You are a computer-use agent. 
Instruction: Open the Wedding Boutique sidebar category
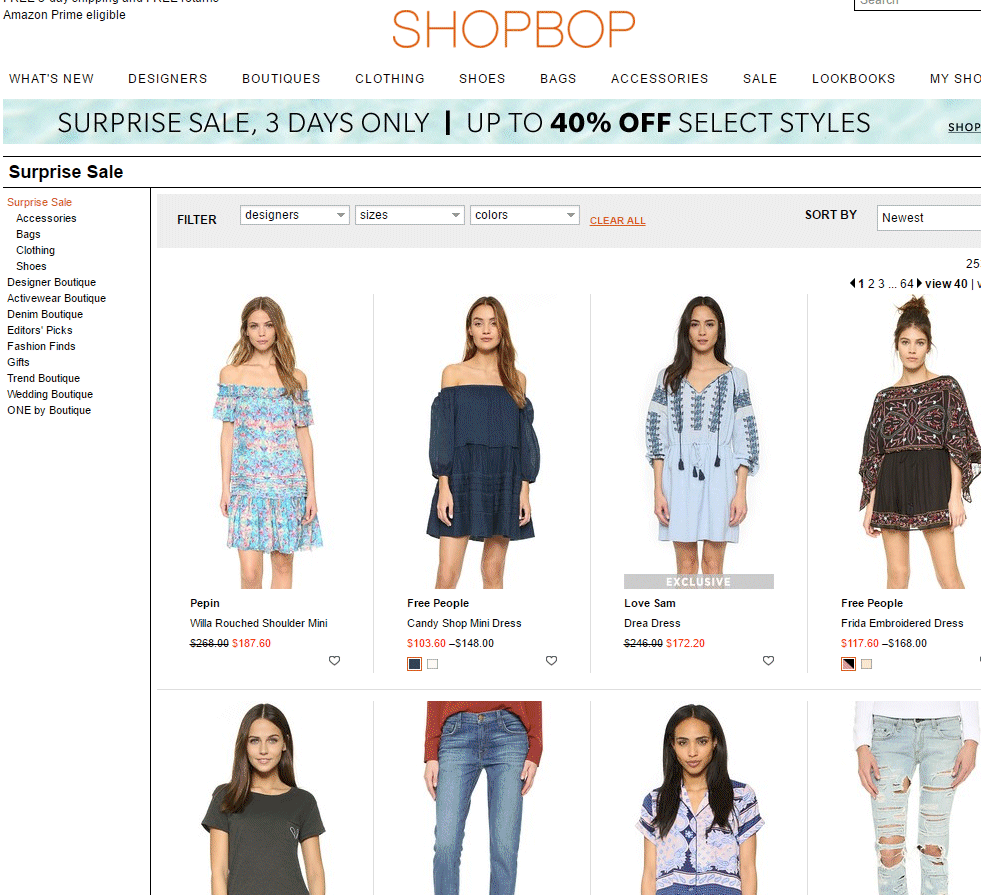tap(49, 394)
